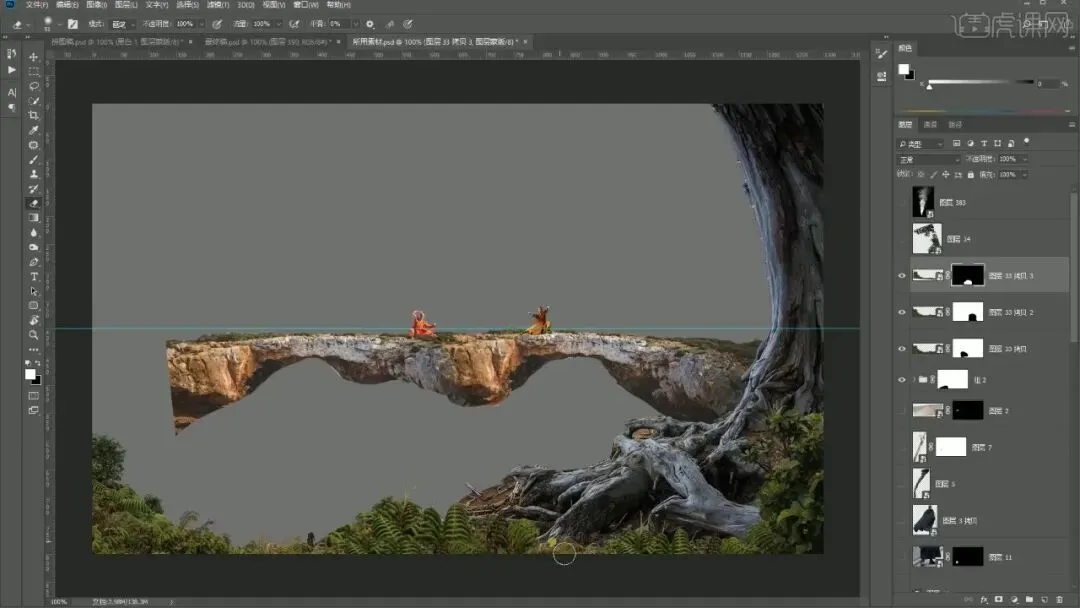Toggle visibility of layer 33 拷贝 2
The image size is (1080, 608).
902,312
